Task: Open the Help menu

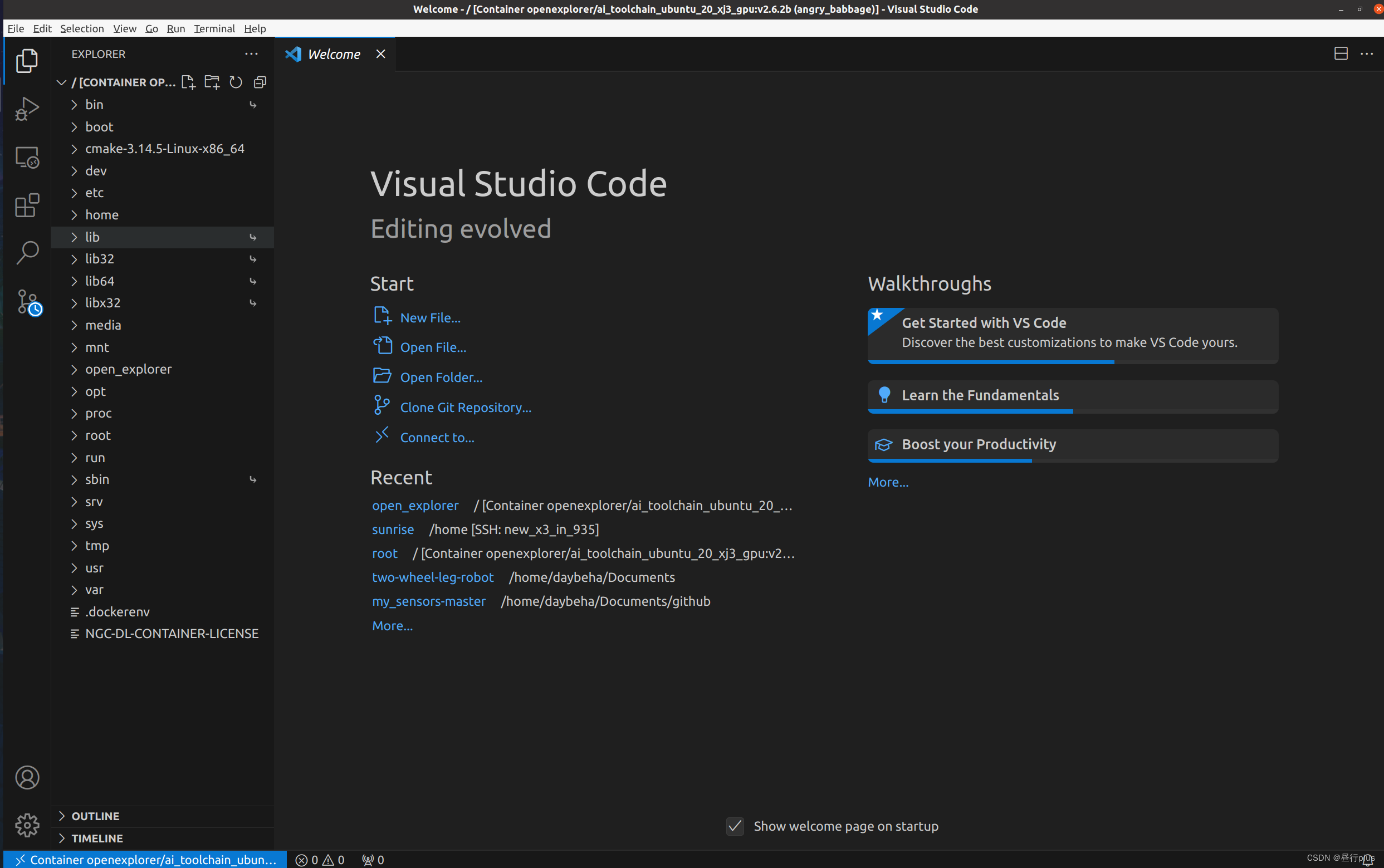Action: pyautogui.click(x=255, y=28)
